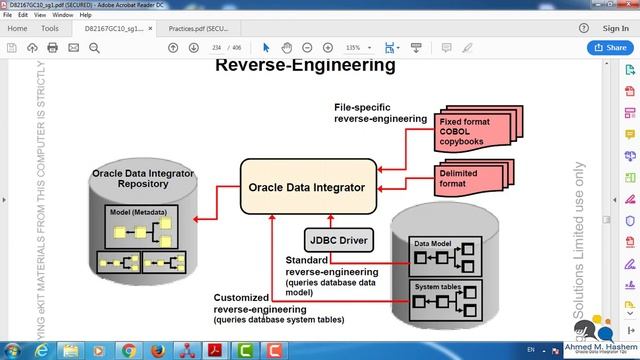Open Combine Files tool in right pane
This screenshot has height=360, width=640.
click(630, 156)
